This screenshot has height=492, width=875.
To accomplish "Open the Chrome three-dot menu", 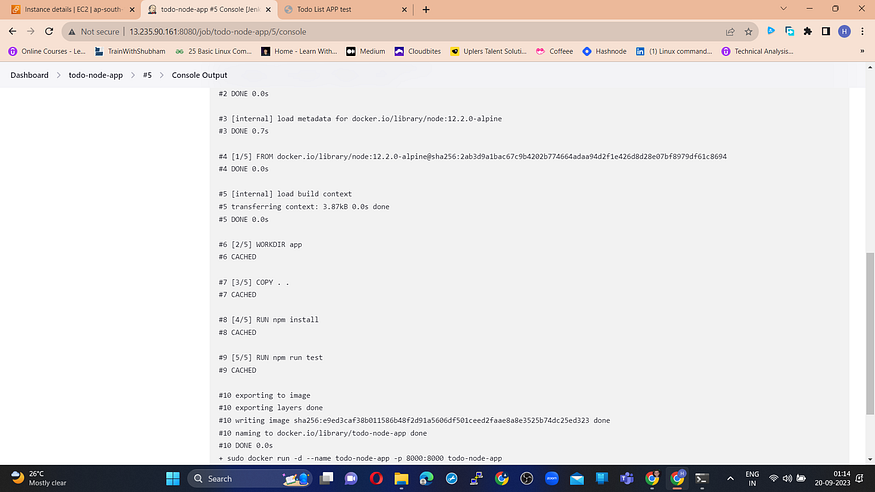I will (863, 32).
